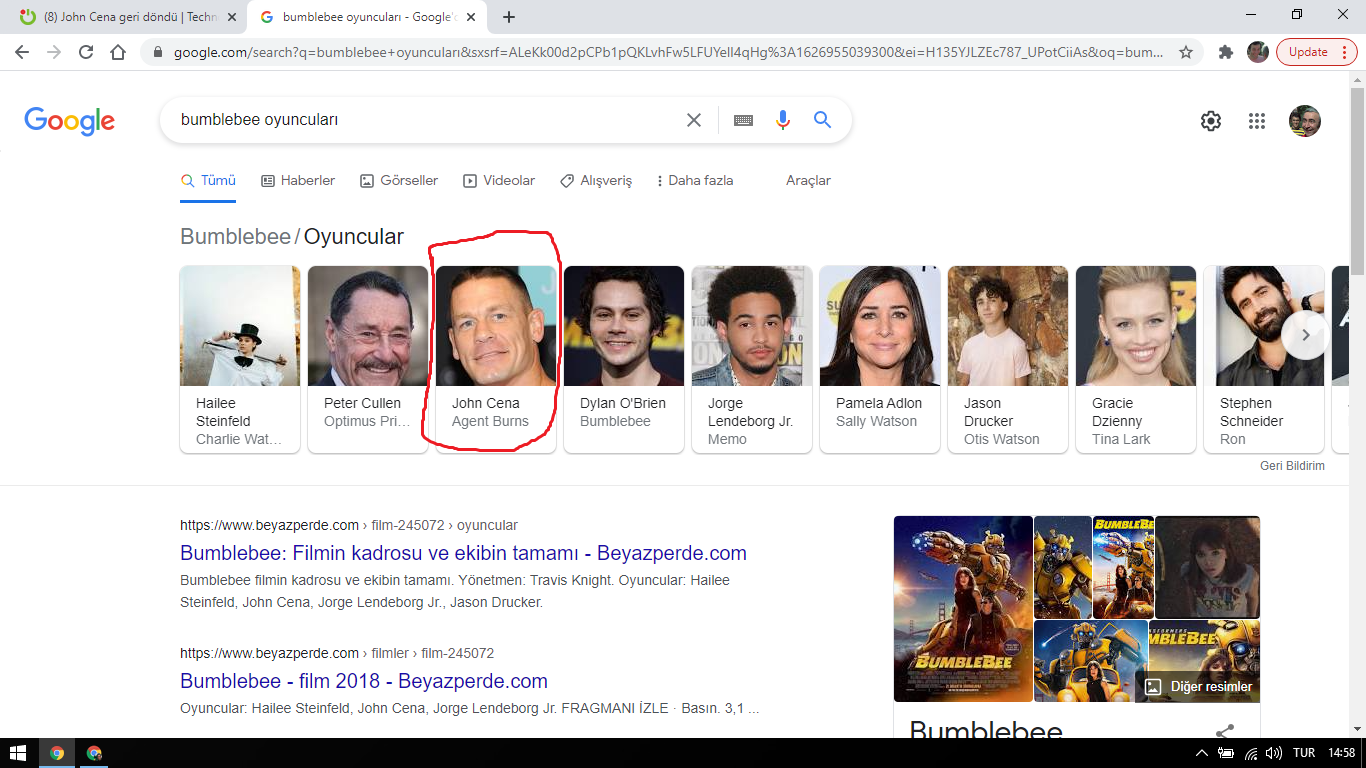Open the large Bumblebee movie poster image

[963, 609]
